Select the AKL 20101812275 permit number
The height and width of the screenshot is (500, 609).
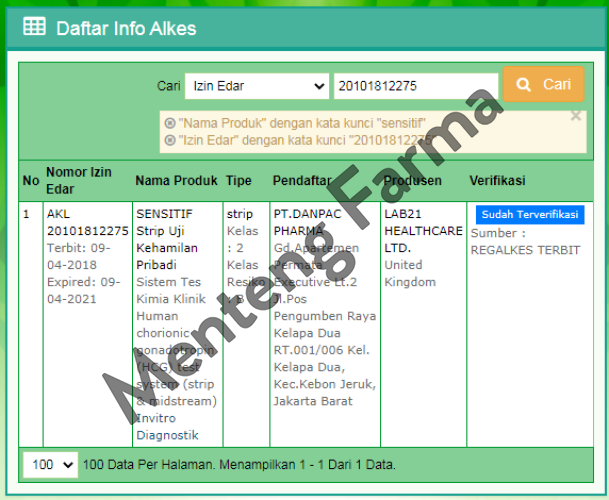coord(88,222)
